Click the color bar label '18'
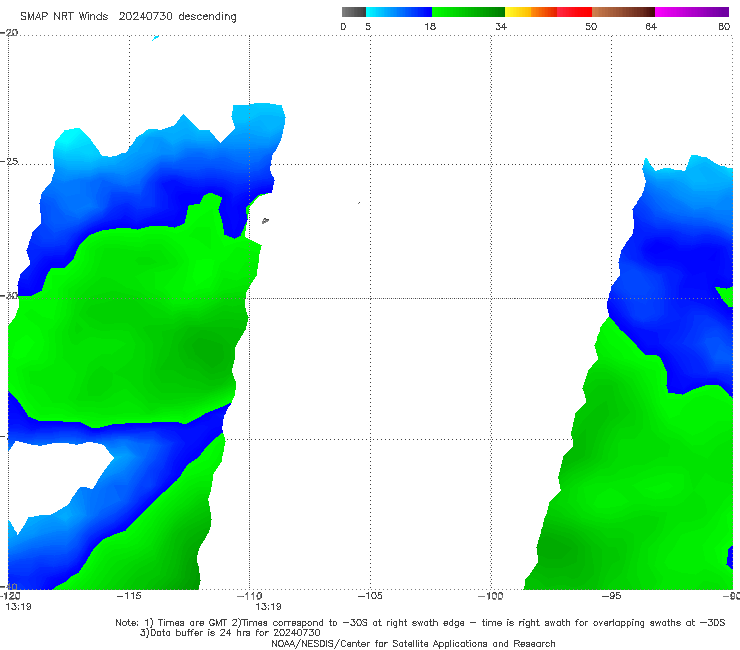740x650 pixels. [430, 27]
